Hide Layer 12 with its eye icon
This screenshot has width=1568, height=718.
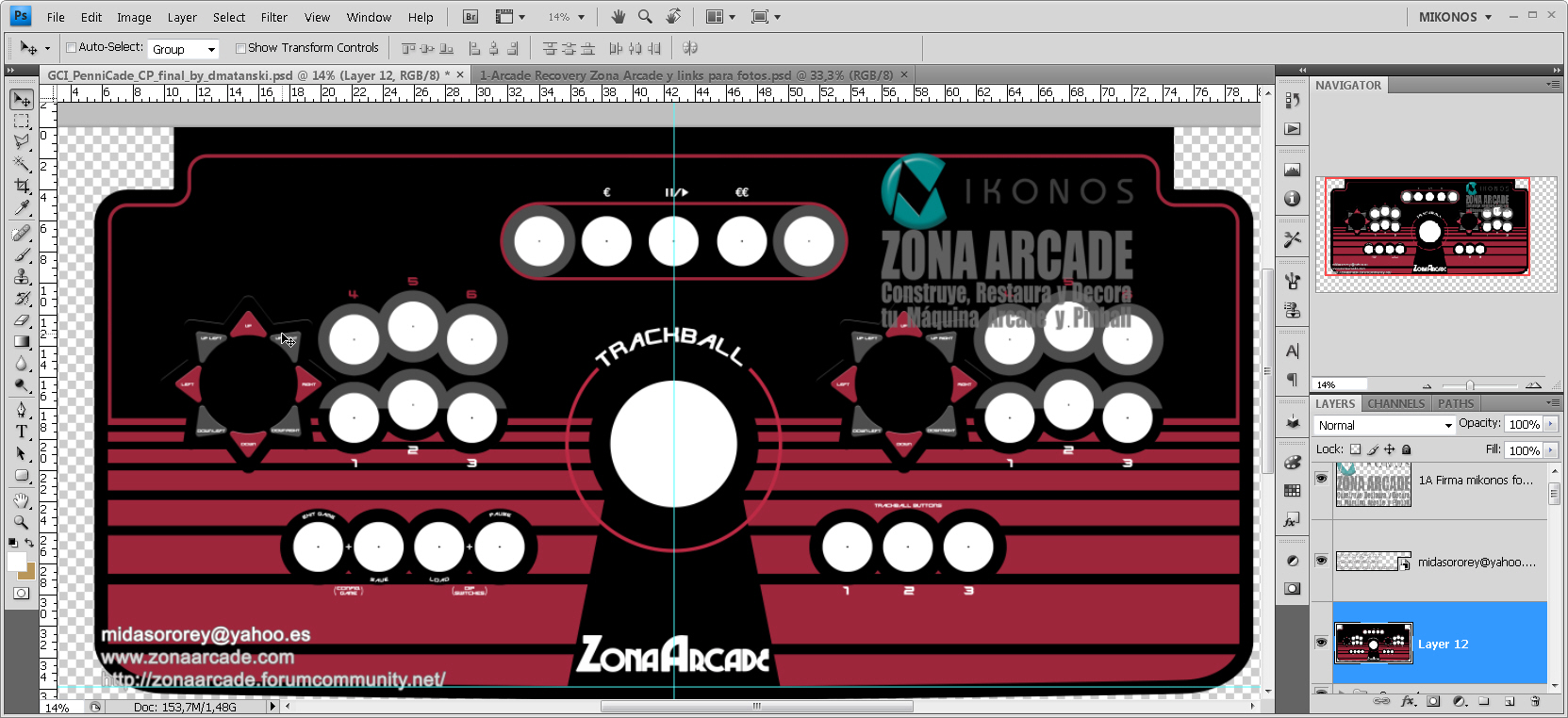click(x=1321, y=643)
